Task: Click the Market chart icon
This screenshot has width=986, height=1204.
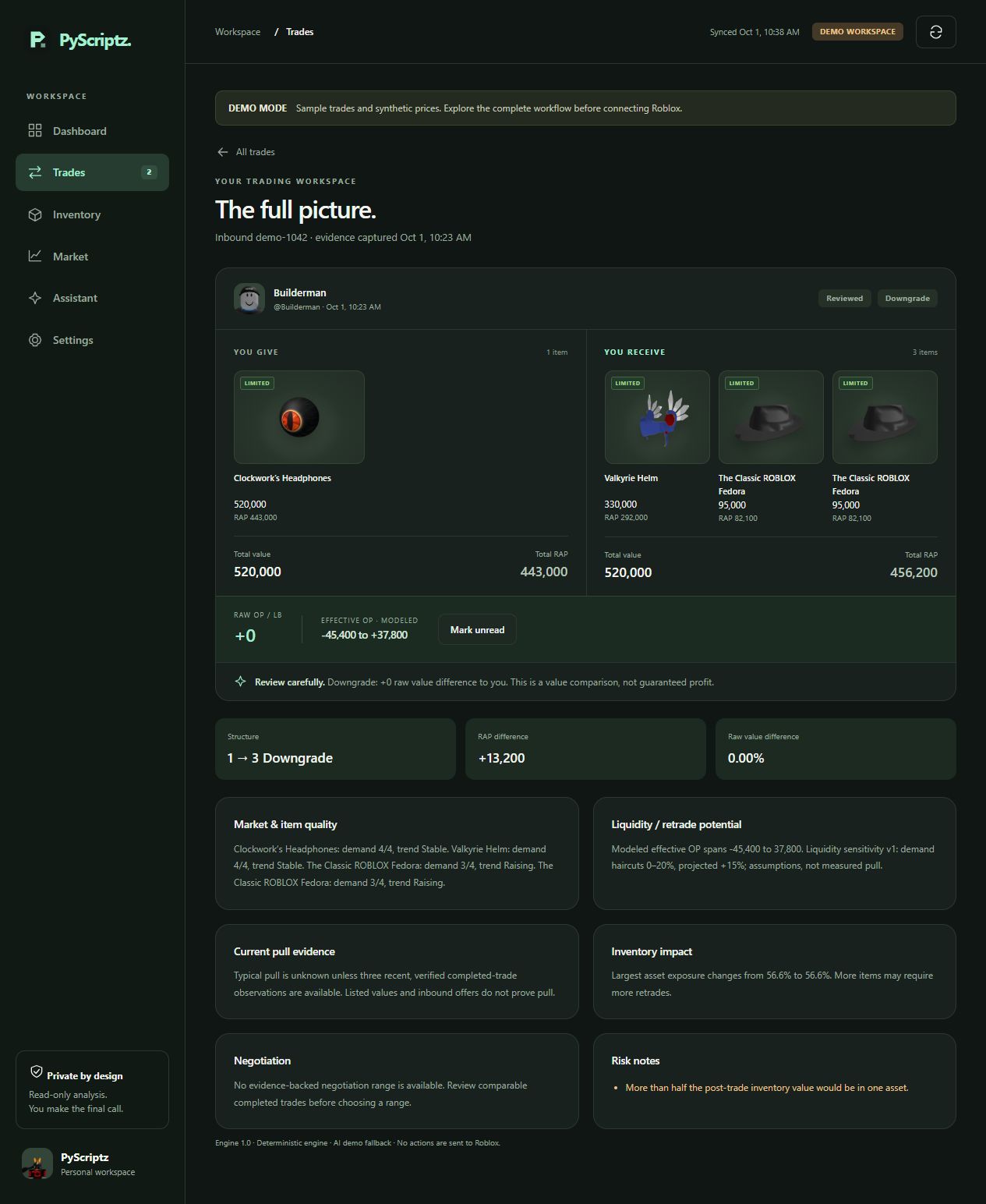Action: tap(35, 256)
